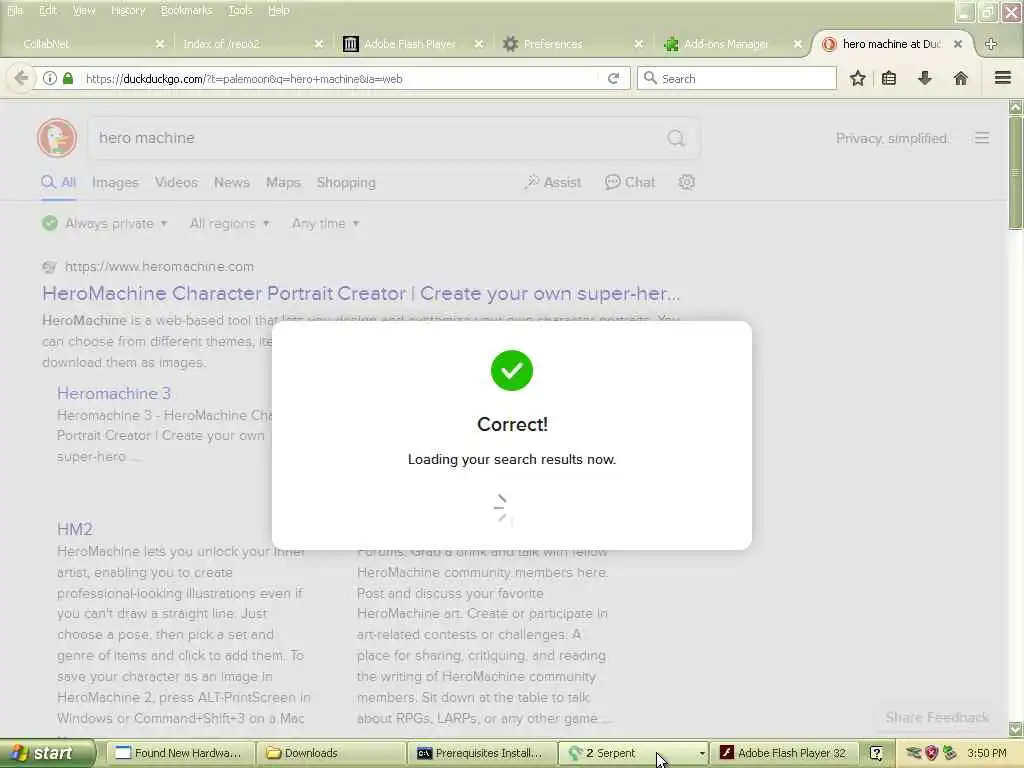Switch to the Add-ons Manager tab
The image size is (1024, 768).
click(730, 44)
